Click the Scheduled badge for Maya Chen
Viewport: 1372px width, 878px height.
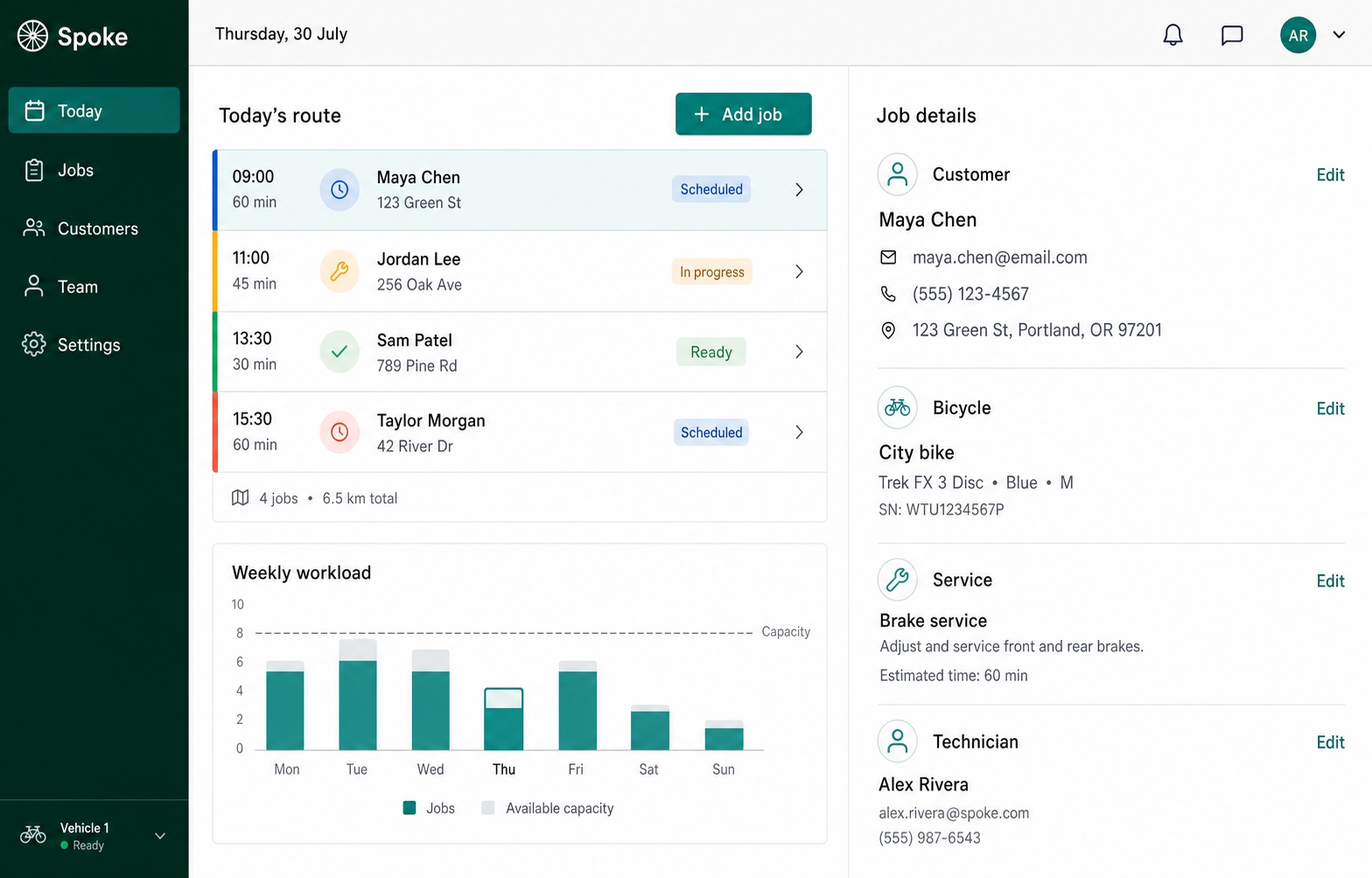(711, 189)
